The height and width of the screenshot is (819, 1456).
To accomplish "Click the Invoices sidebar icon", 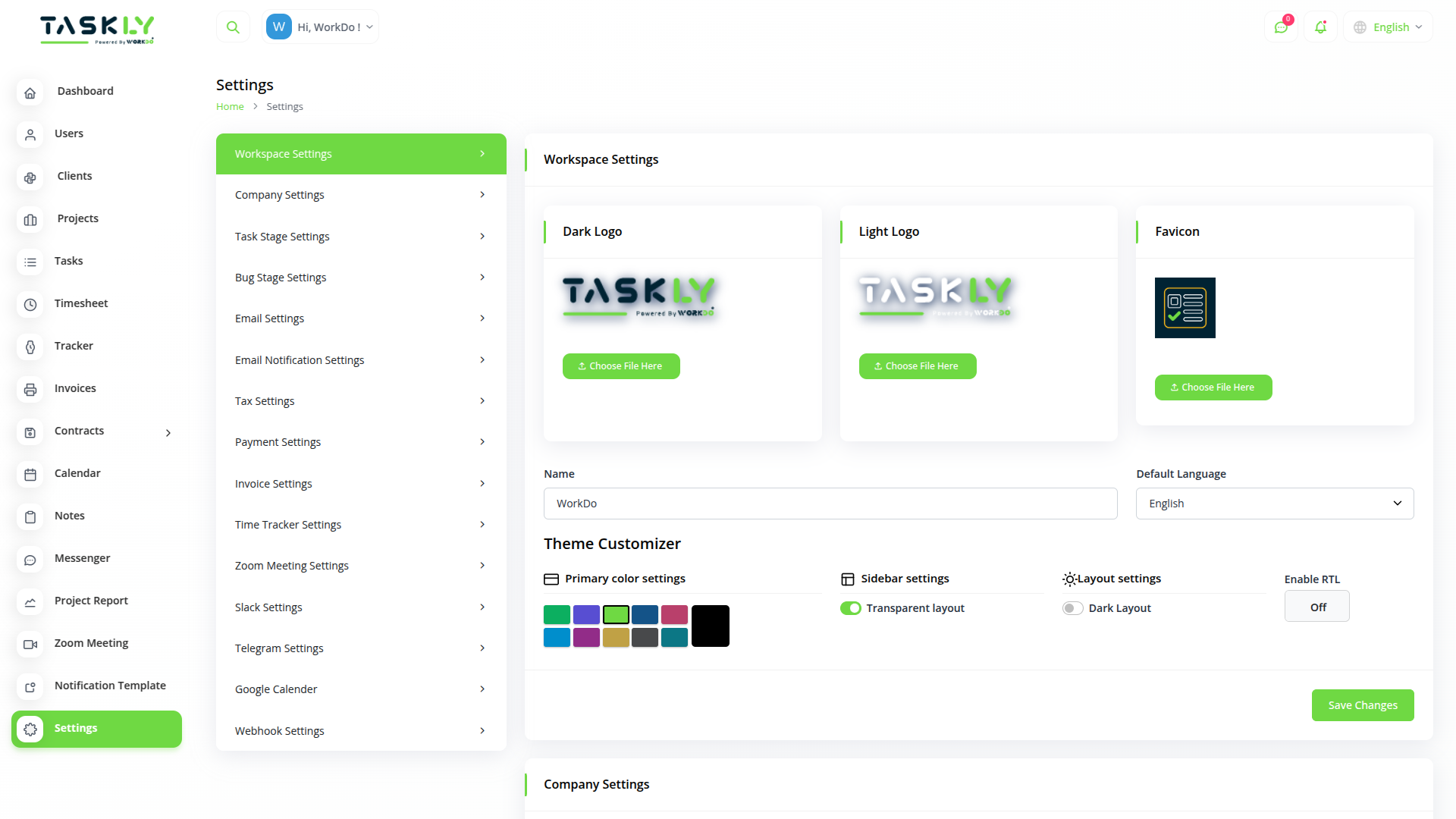I will pyautogui.click(x=30, y=390).
